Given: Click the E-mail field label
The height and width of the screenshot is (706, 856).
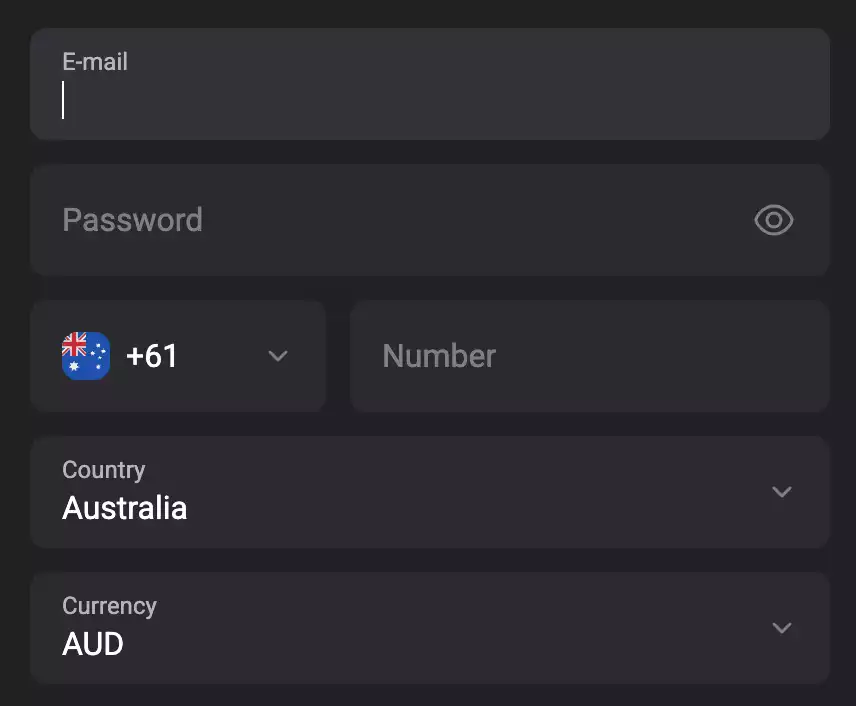Looking at the screenshot, I should [95, 62].
